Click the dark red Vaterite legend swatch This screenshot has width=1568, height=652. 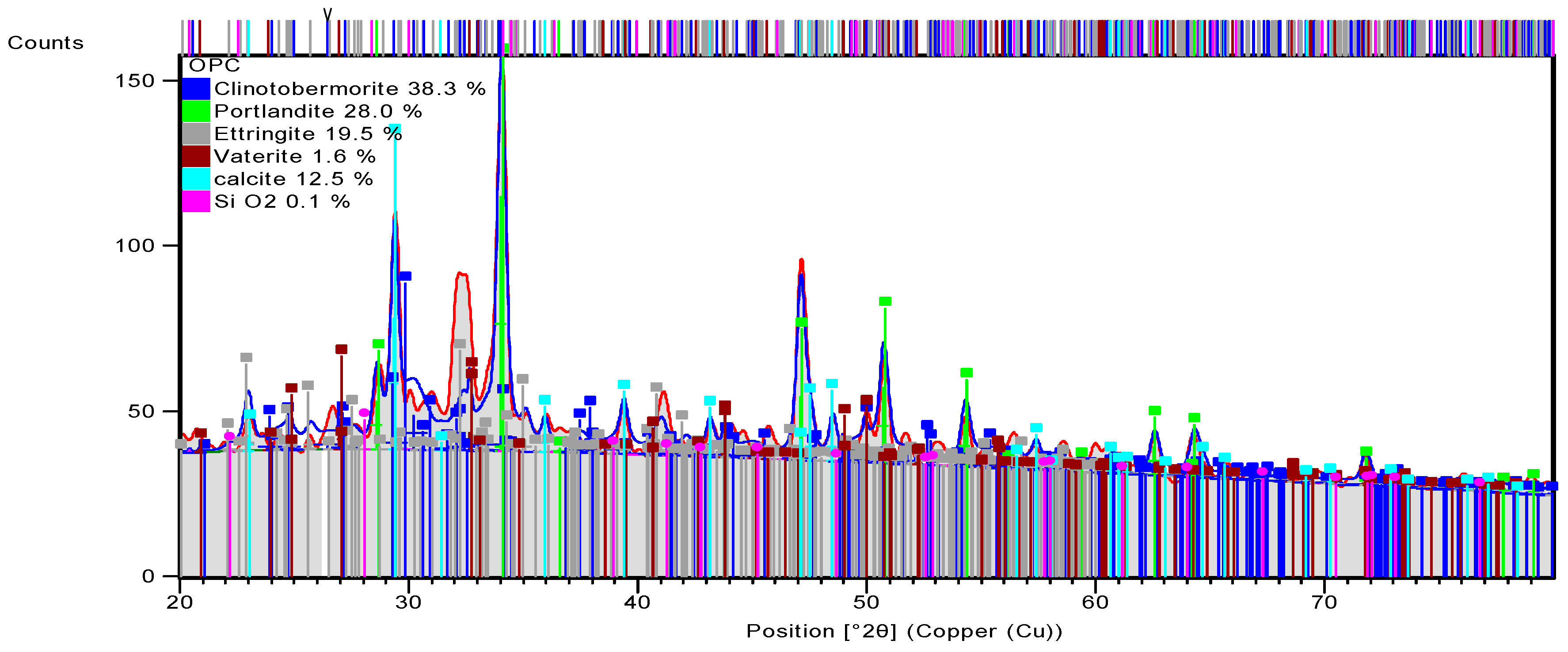(196, 156)
